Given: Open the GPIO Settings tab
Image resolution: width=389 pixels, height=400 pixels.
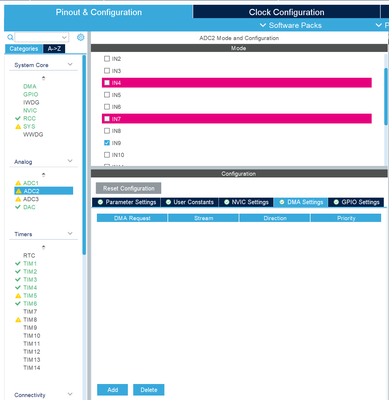Looking at the screenshot, I should tap(356, 202).
